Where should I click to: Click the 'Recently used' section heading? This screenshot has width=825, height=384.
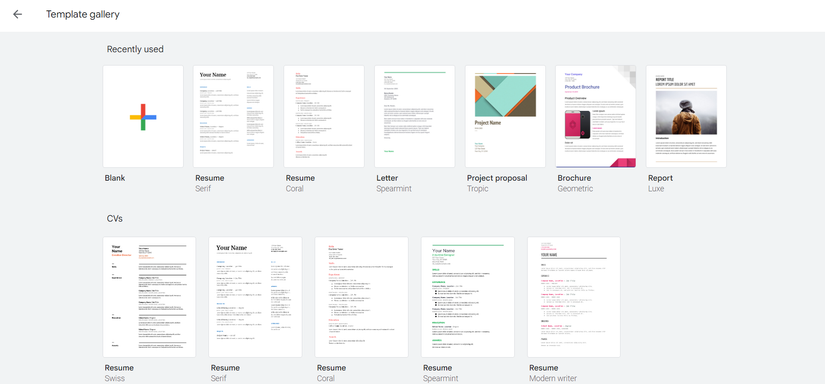pos(135,49)
